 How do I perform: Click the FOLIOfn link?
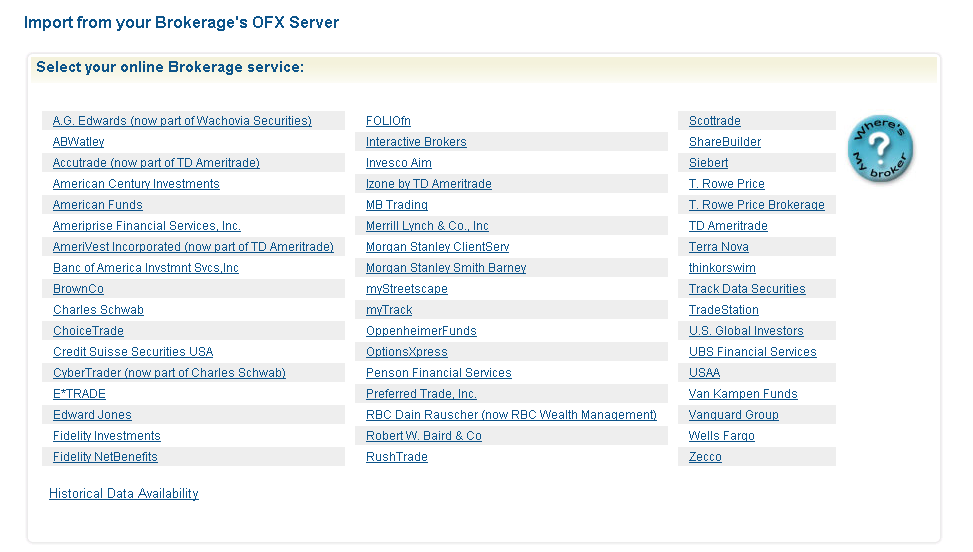[x=388, y=121]
